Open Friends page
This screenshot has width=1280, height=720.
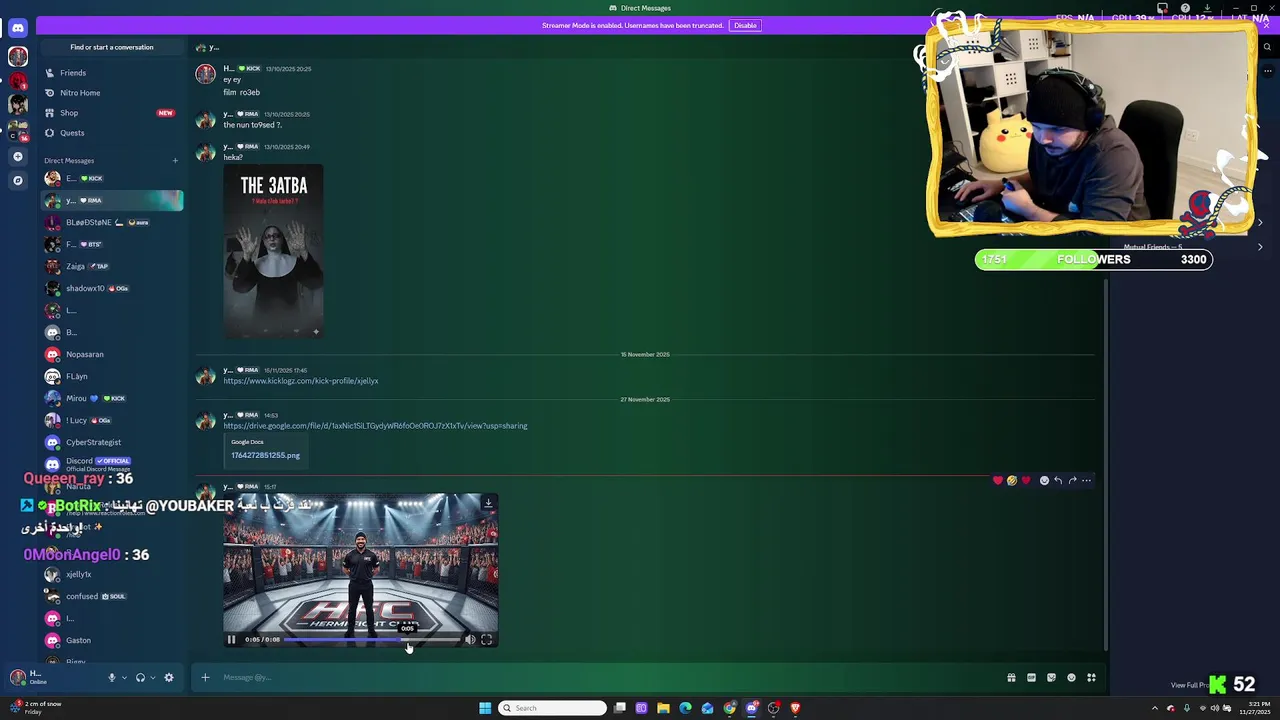(112, 73)
